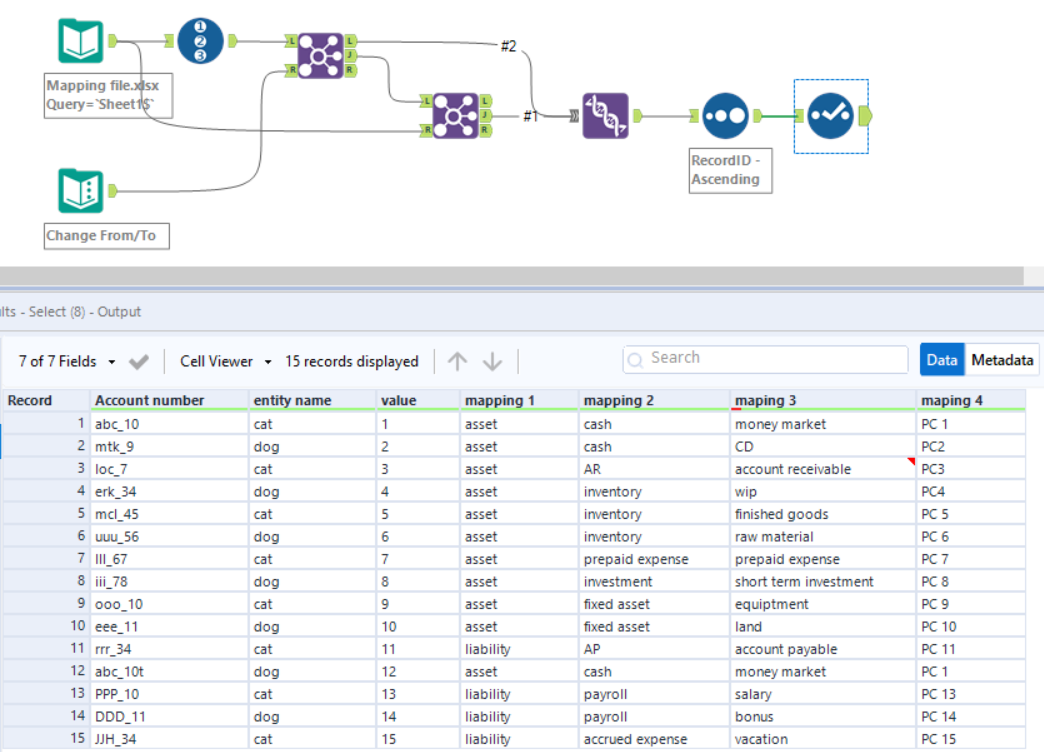Image resolution: width=1044 pixels, height=752 pixels.
Task: Switch to the Metadata tab
Action: (1001, 360)
